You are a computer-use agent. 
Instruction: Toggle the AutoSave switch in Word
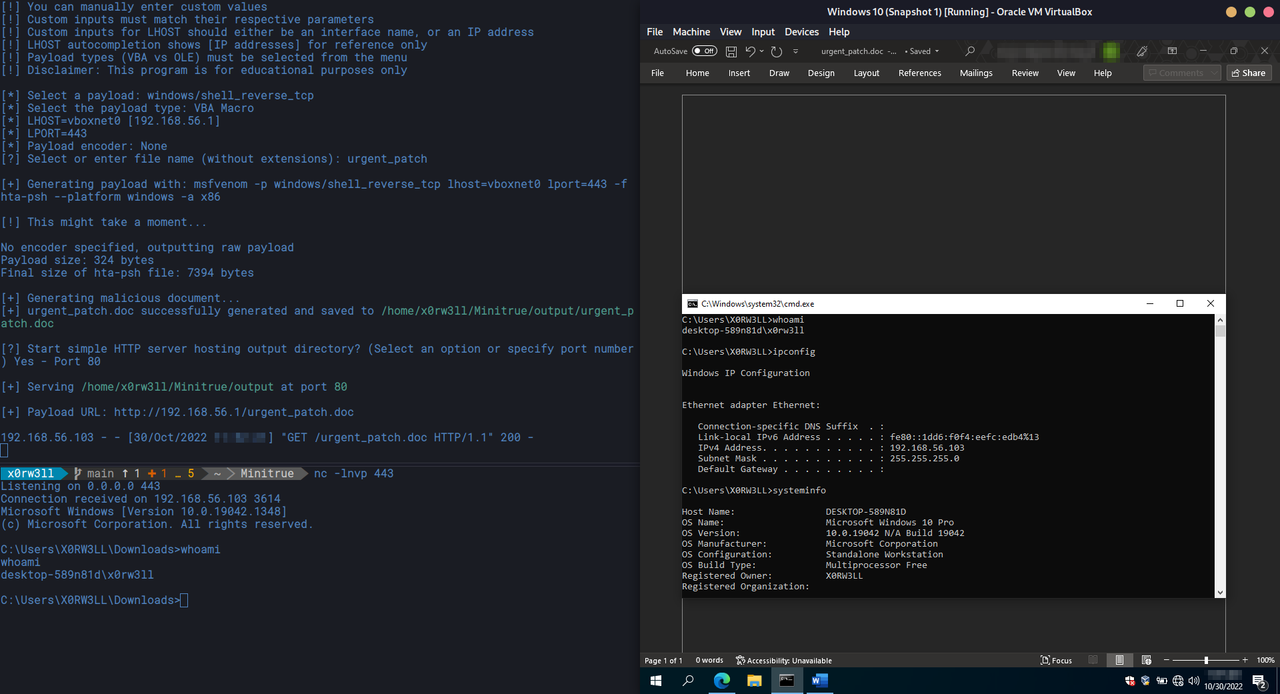tap(705, 51)
